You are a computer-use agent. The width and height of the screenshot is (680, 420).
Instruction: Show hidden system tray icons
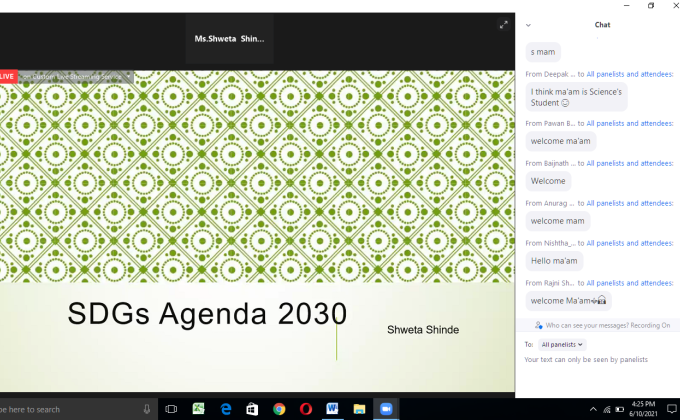click(593, 409)
